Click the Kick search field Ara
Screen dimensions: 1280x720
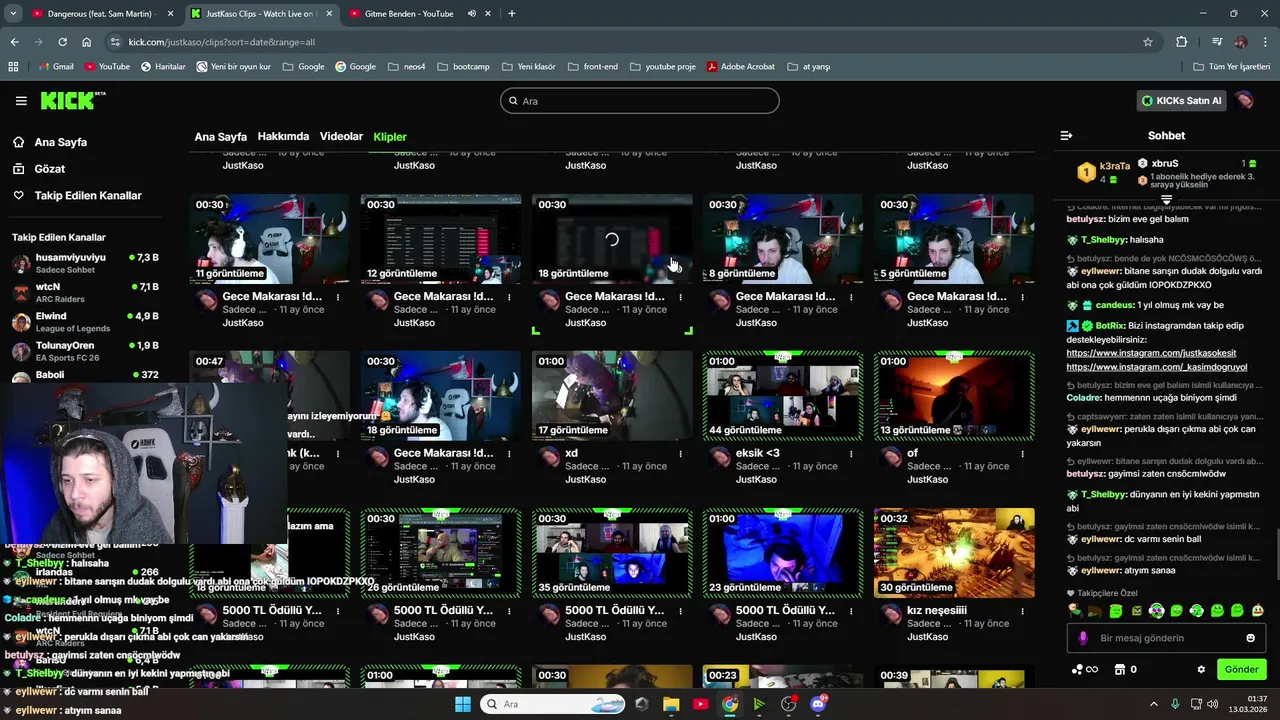tap(640, 101)
